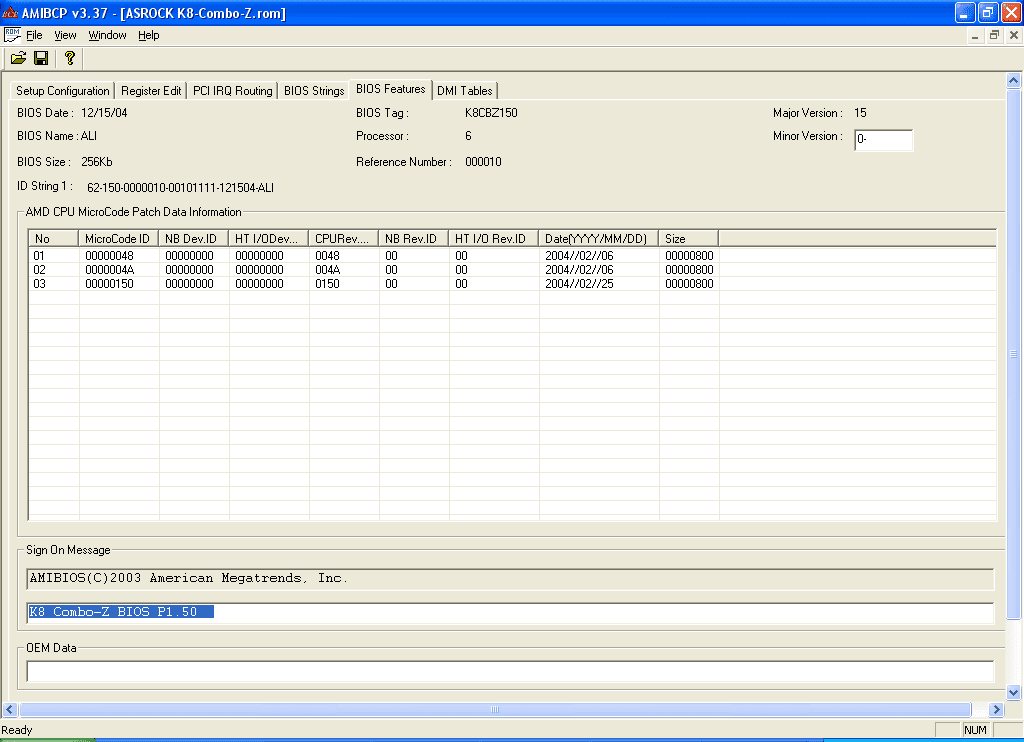
Task: Click the OEM Data input field
Action: pyautogui.click(x=510, y=671)
